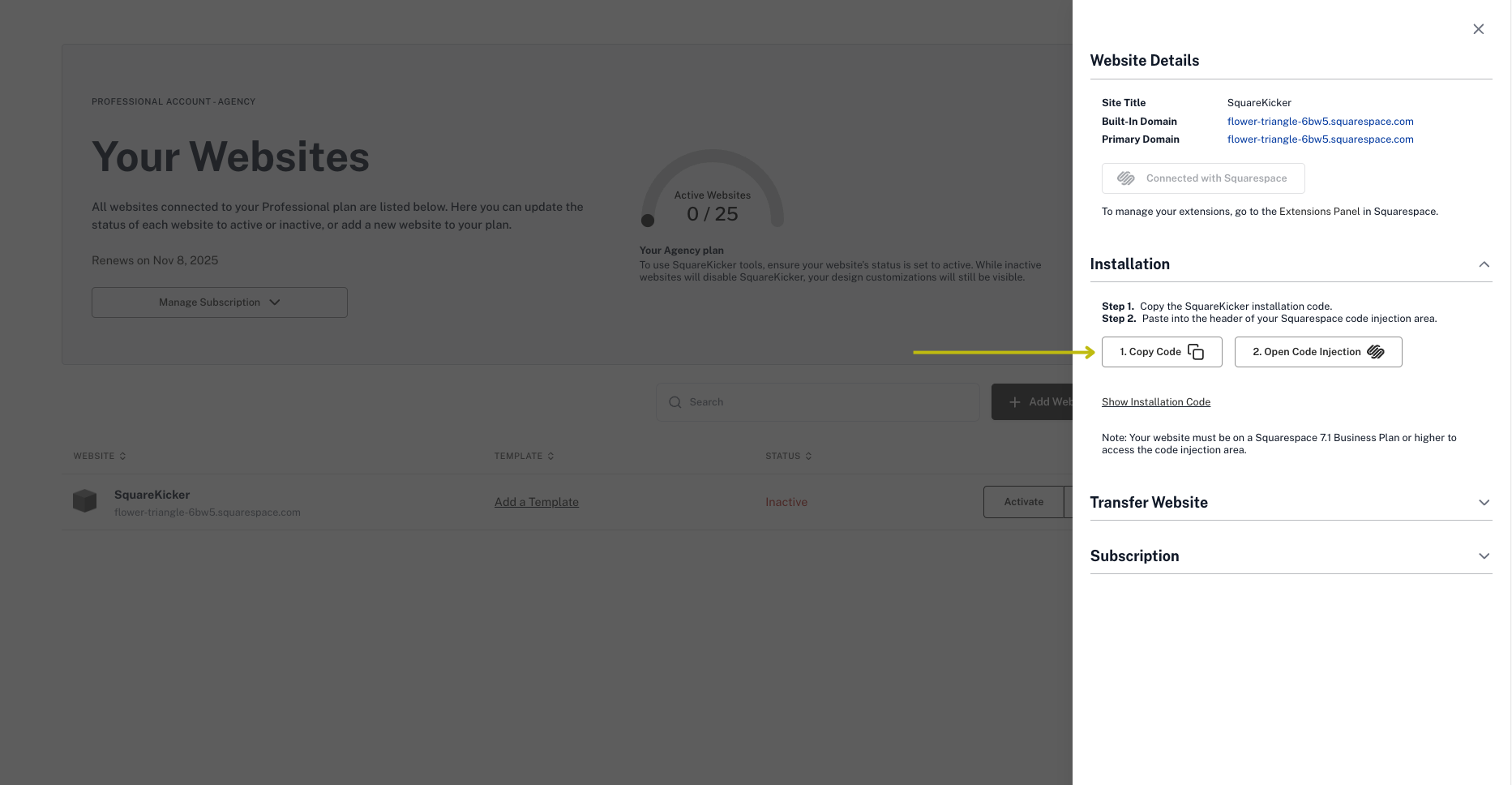Click the Add Website button
Image resolution: width=1512 pixels, height=785 pixels.
(1032, 402)
